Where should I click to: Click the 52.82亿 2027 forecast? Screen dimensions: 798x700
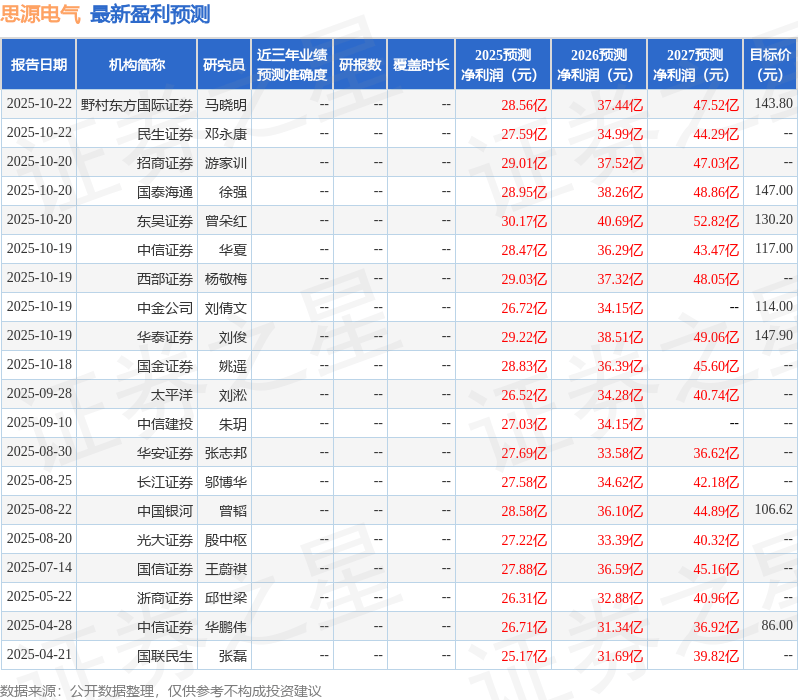716,221
